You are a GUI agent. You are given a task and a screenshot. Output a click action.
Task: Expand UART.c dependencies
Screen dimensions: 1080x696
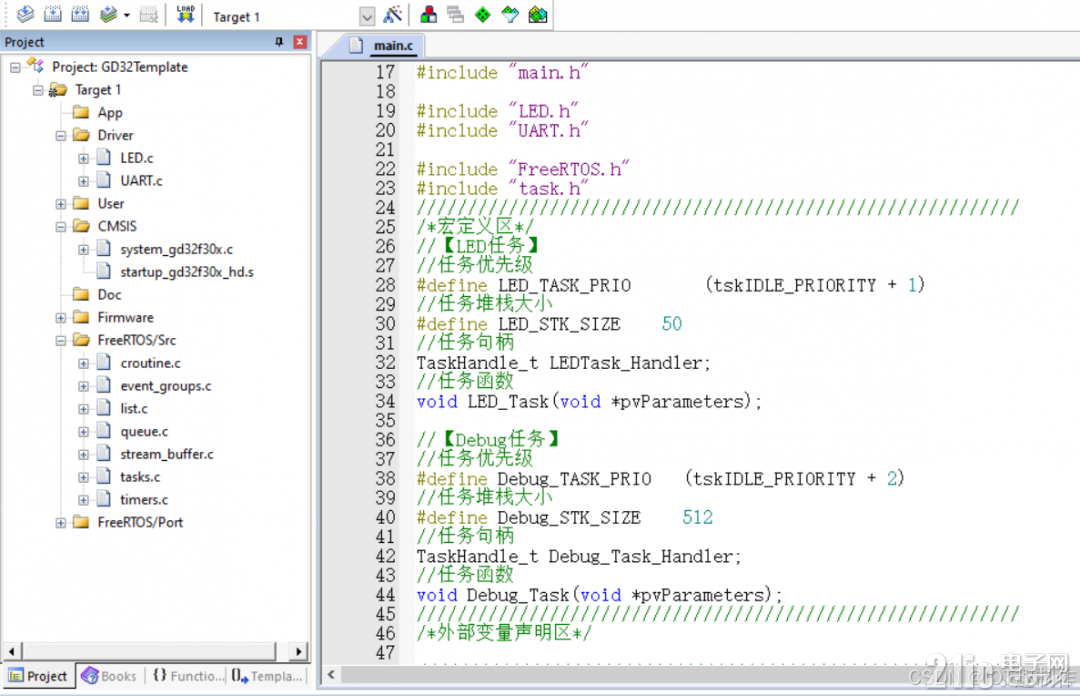click(x=83, y=181)
